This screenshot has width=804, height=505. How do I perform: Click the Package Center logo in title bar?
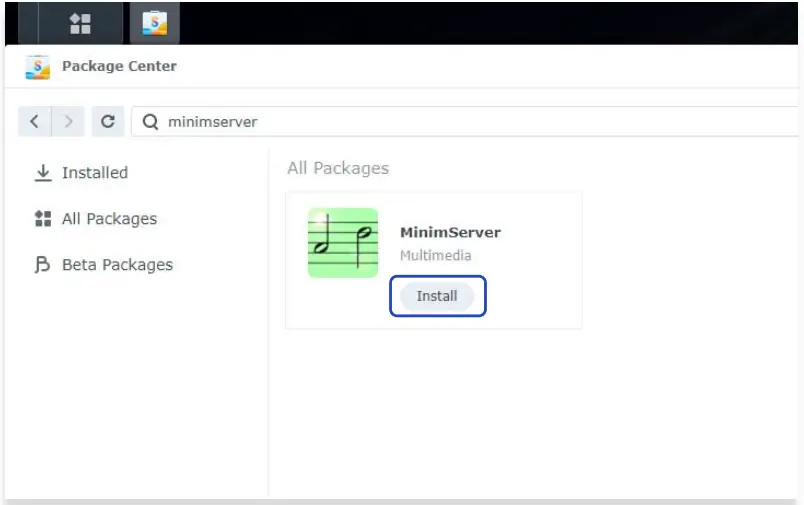[38, 67]
